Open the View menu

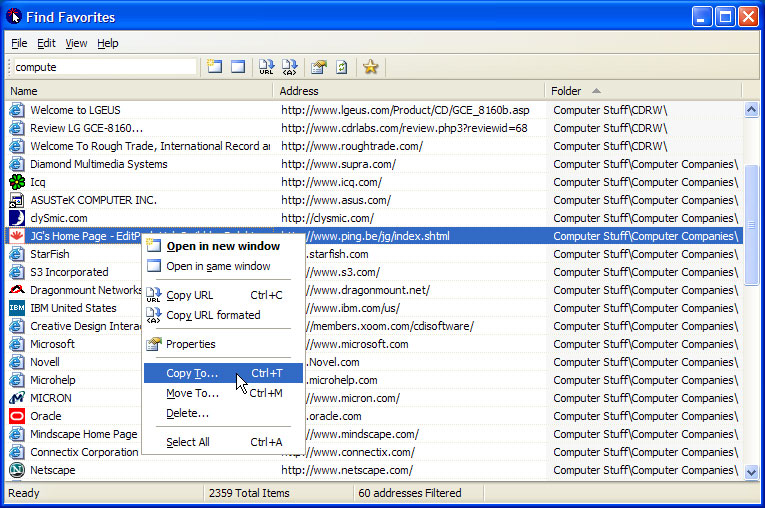pyautogui.click(x=76, y=43)
